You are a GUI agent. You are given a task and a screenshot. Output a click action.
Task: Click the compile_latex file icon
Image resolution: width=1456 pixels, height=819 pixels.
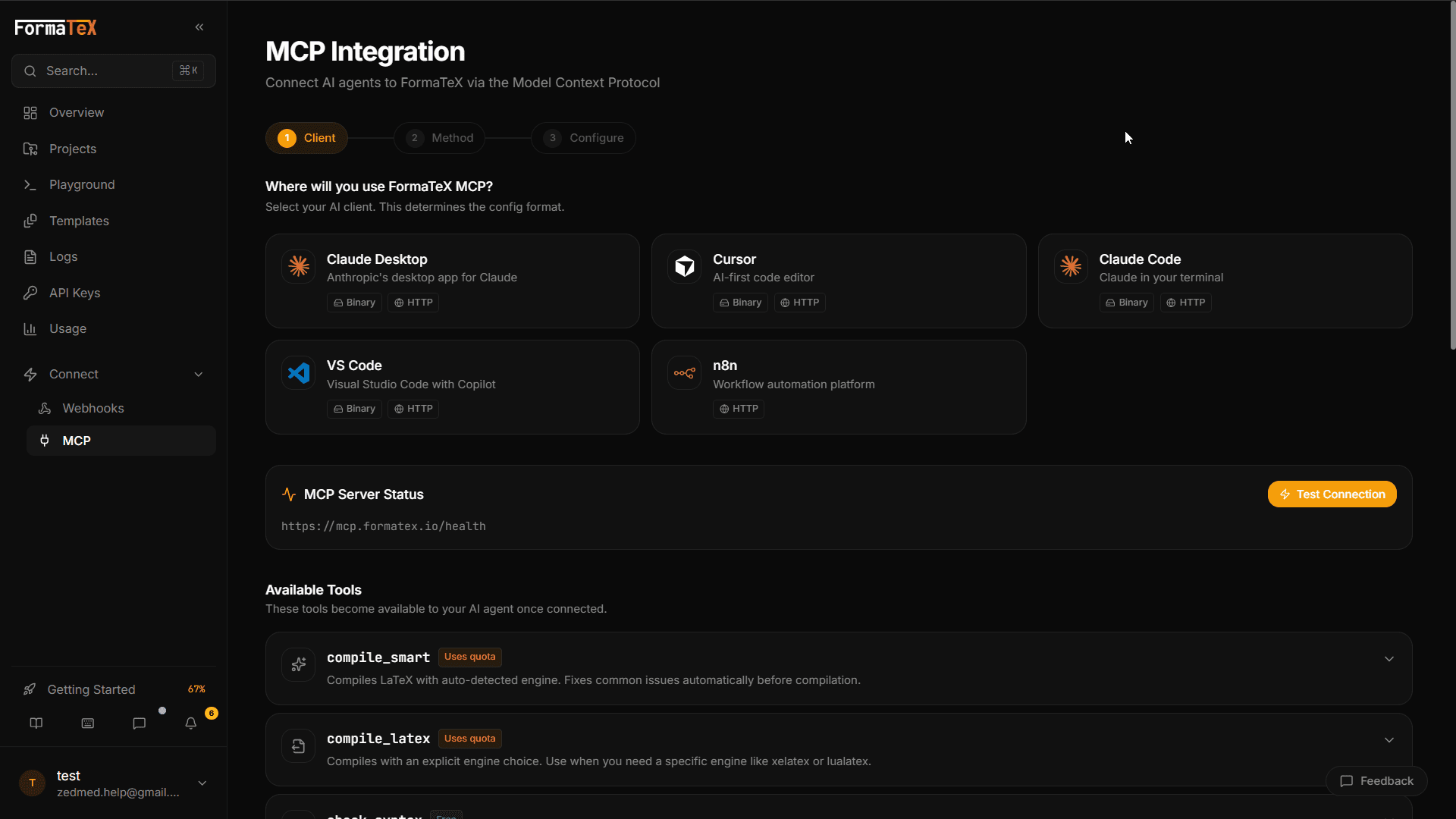tap(298, 746)
